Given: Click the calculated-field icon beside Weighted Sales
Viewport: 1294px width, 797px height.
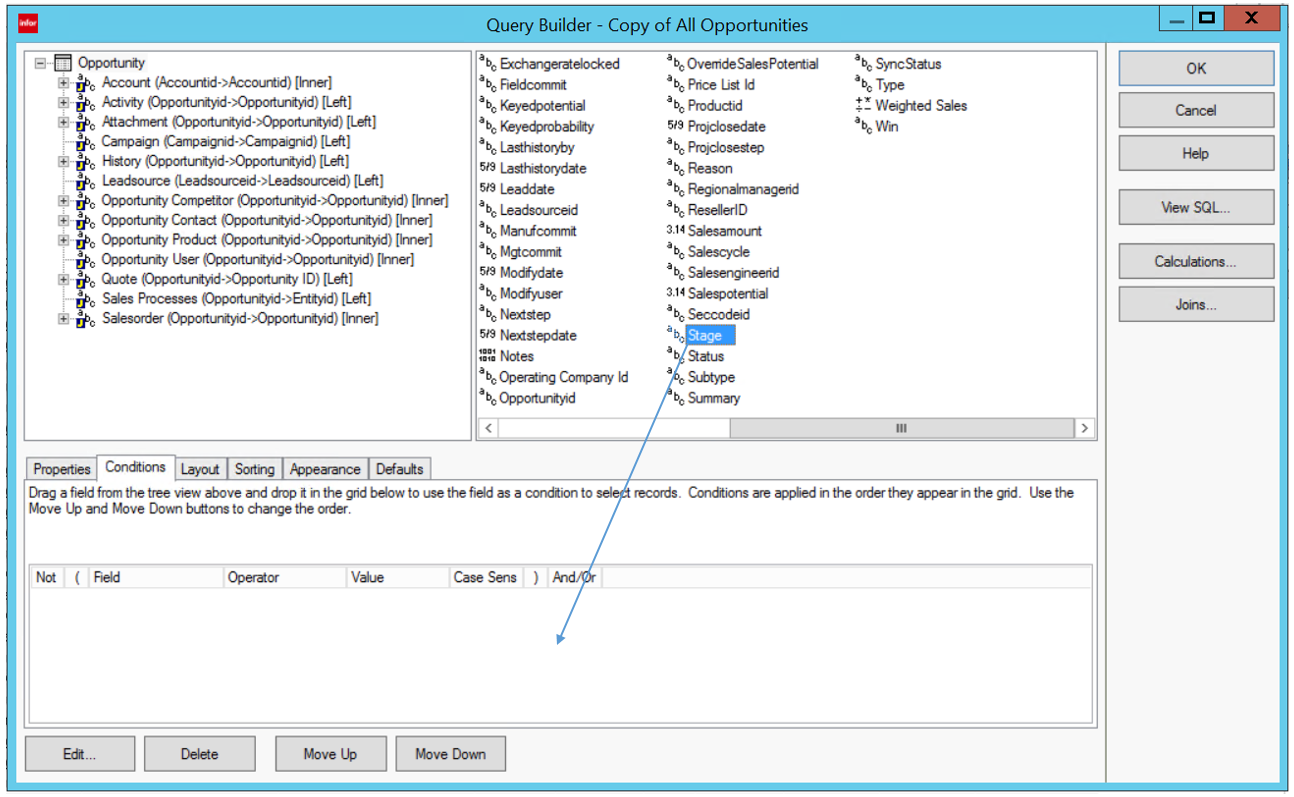Looking at the screenshot, I should (x=863, y=105).
